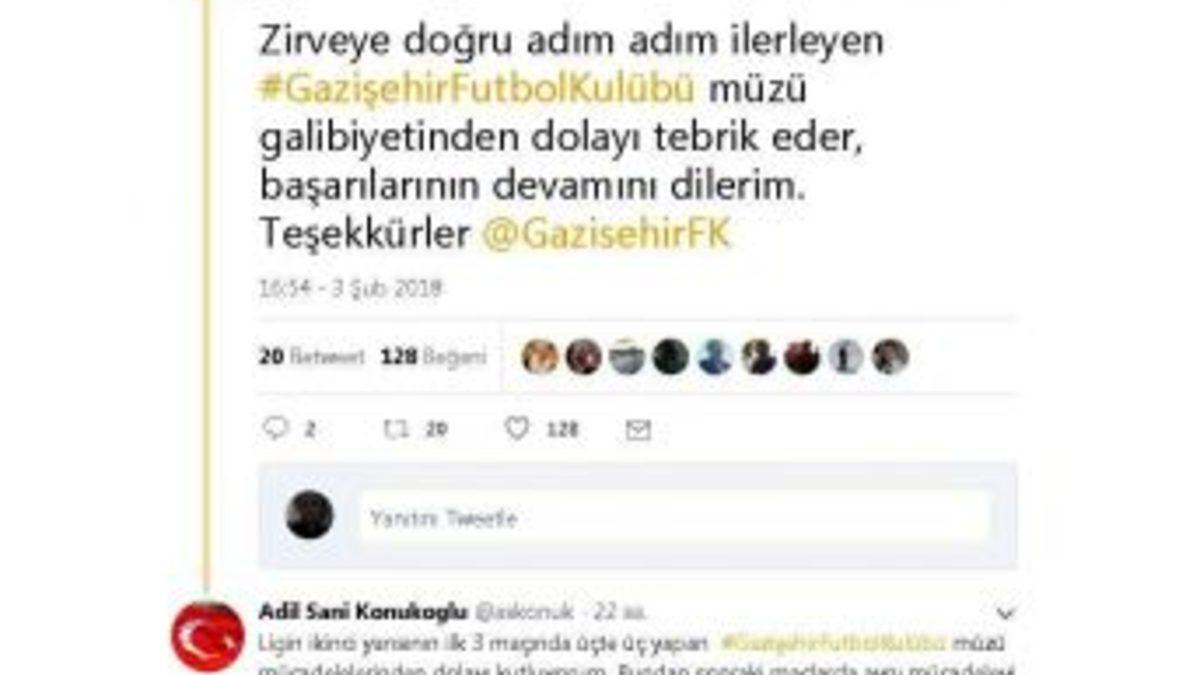Like the tweet with heart icon

coord(516,429)
